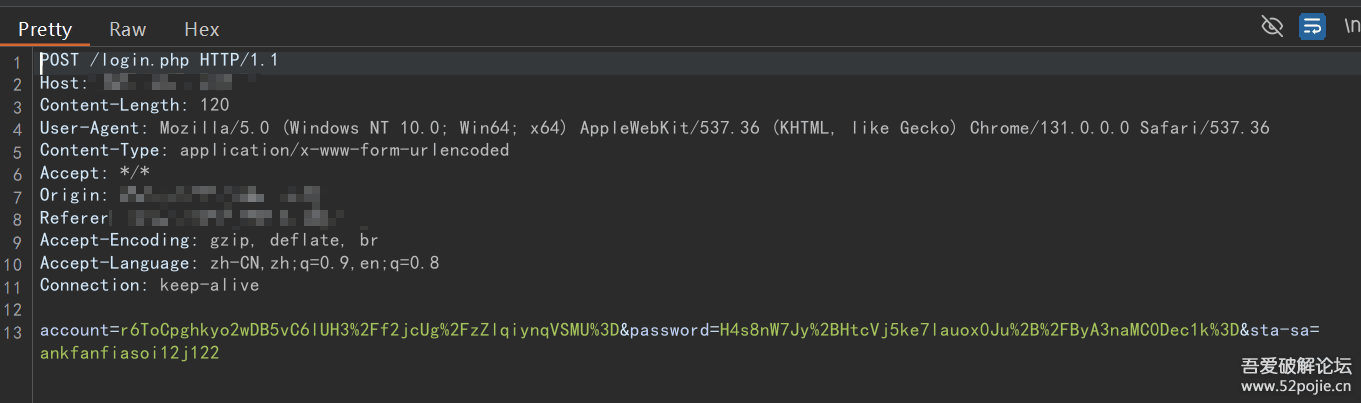Click the User-Agent header line
Image resolution: width=1361 pixels, height=403 pixels.
tap(655, 128)
